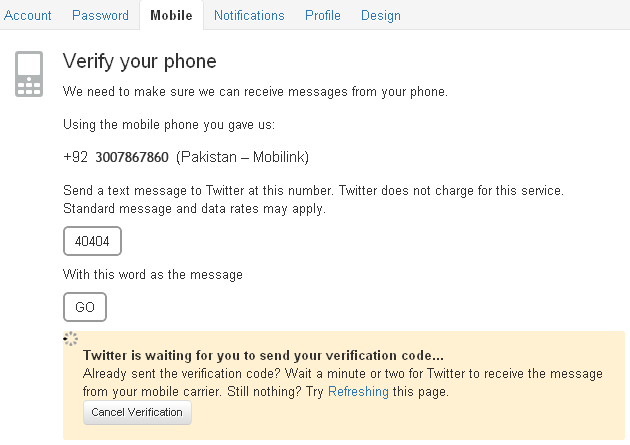The height and width of the screenshot is (445, 630).
Task: Open the Notifications tab
Action: coord(249,15)
